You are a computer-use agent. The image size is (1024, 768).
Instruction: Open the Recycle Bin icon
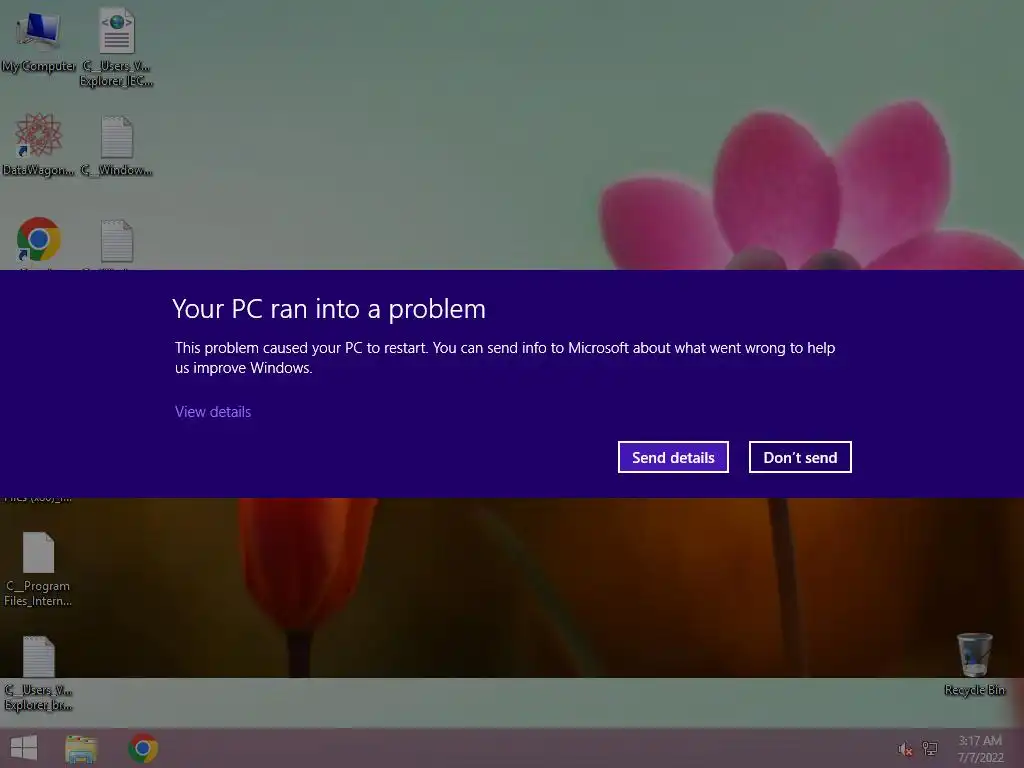point(975,664)
